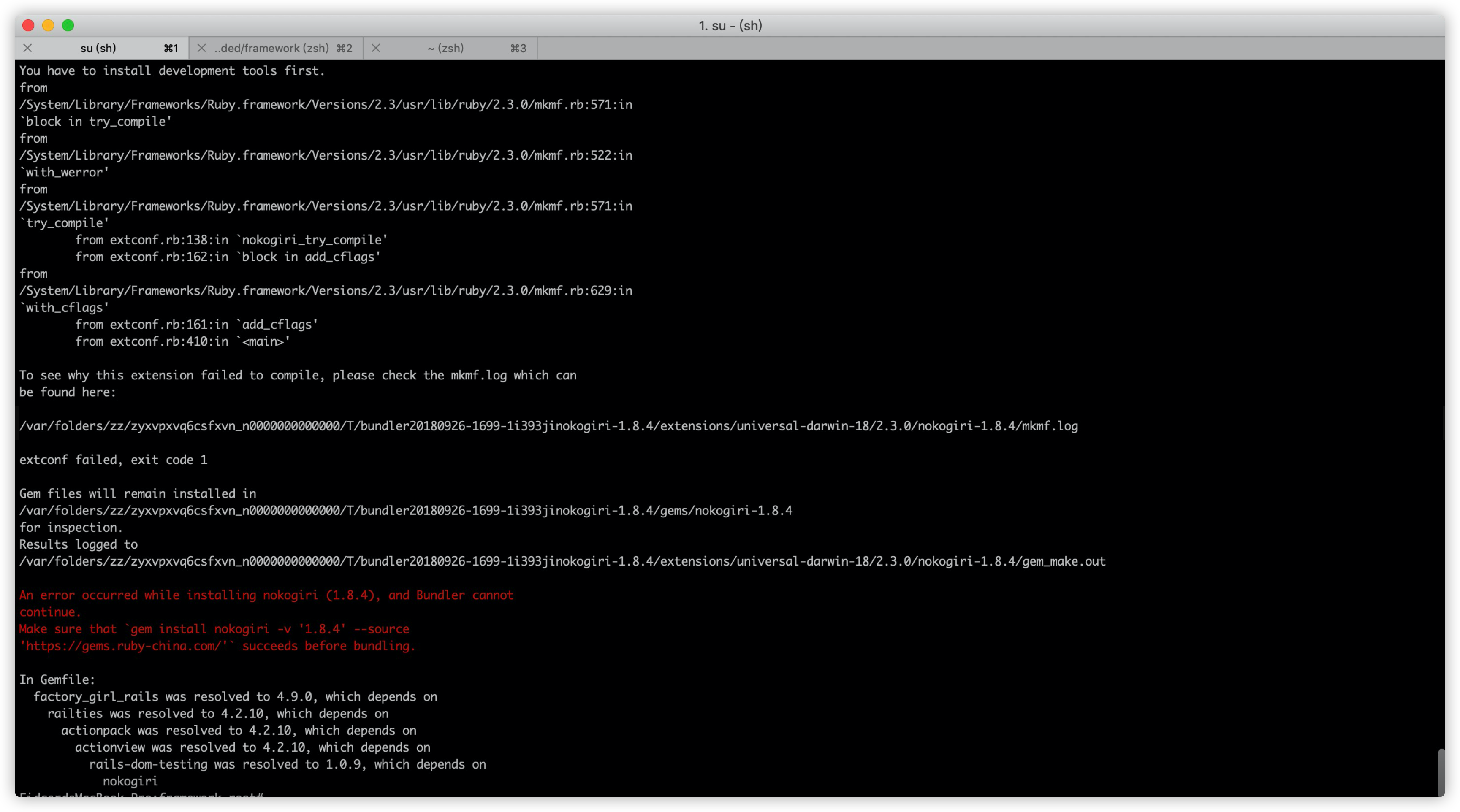Image resolution: width=1460 pixels, height=812 pixels.
Task: Close the ~ (zsh) tab
Action: coord(376,48)
